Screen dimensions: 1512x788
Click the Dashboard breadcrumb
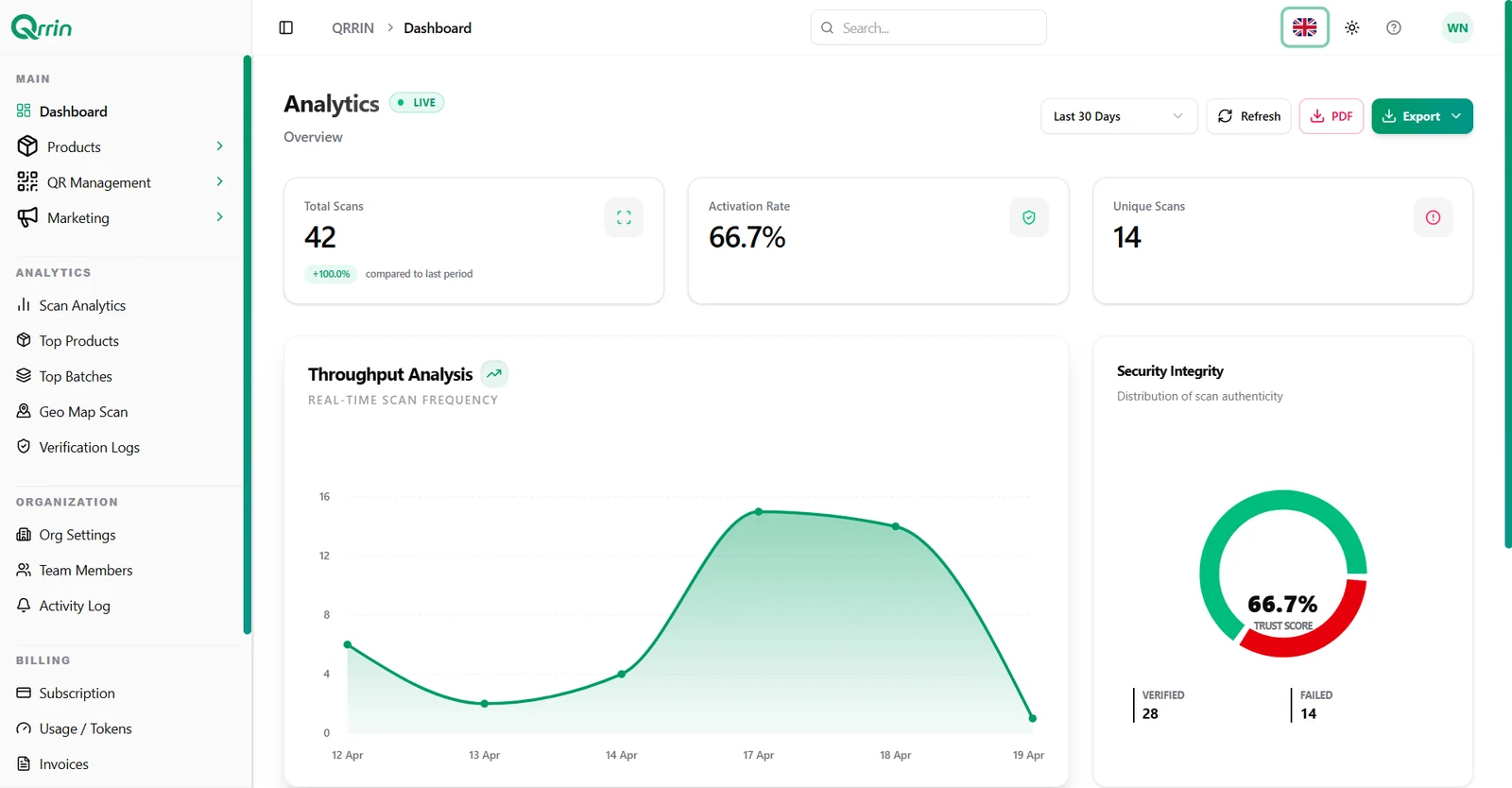438,28
